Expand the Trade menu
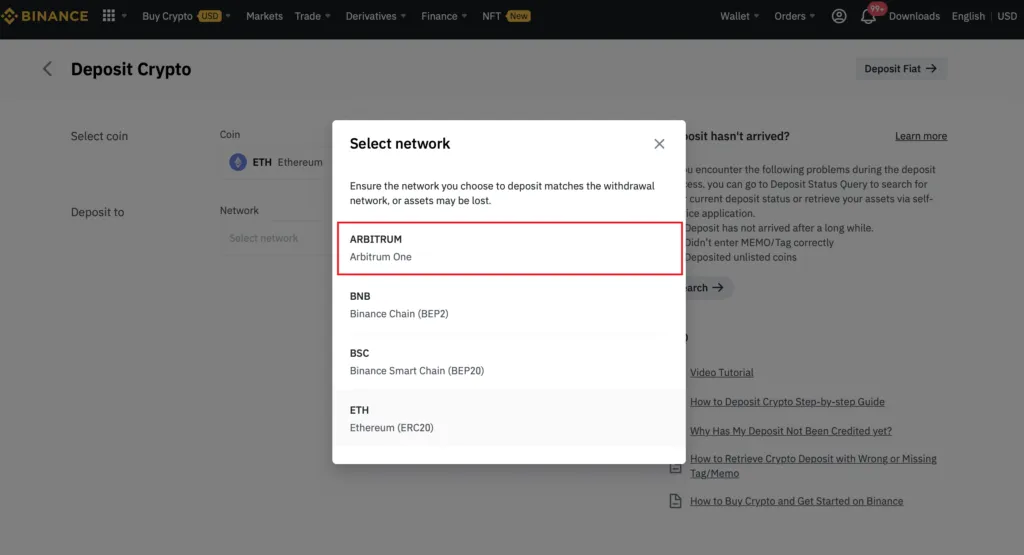 [312, 16]
